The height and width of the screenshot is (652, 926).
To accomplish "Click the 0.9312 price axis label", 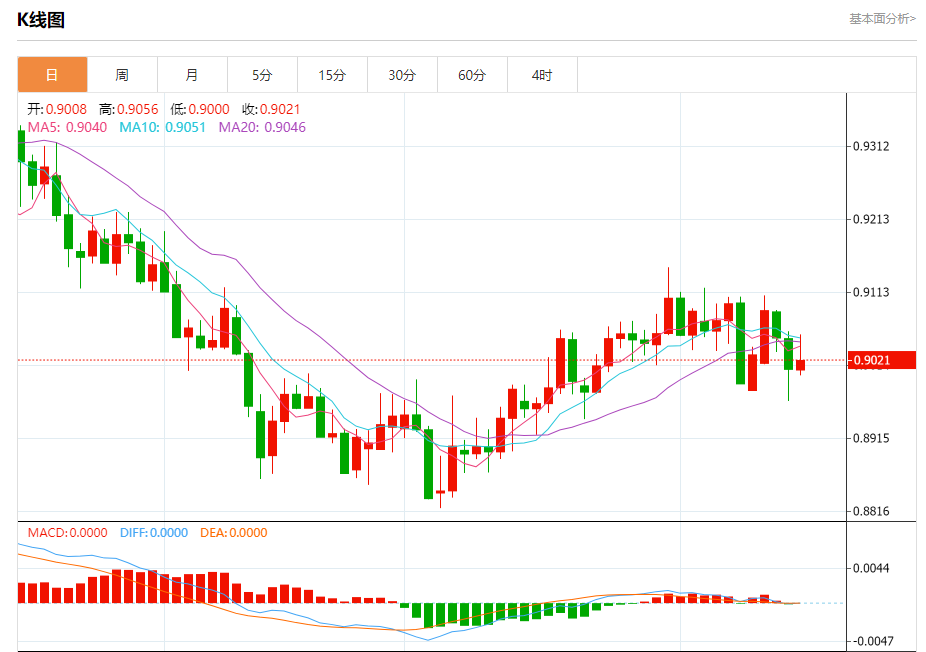I will click(871, 146).
